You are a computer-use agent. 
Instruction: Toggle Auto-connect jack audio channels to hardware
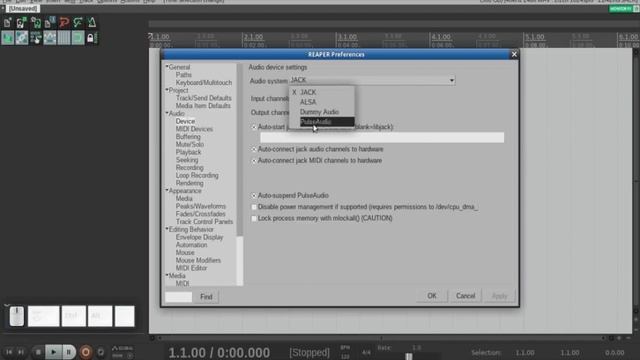point(254,149)
